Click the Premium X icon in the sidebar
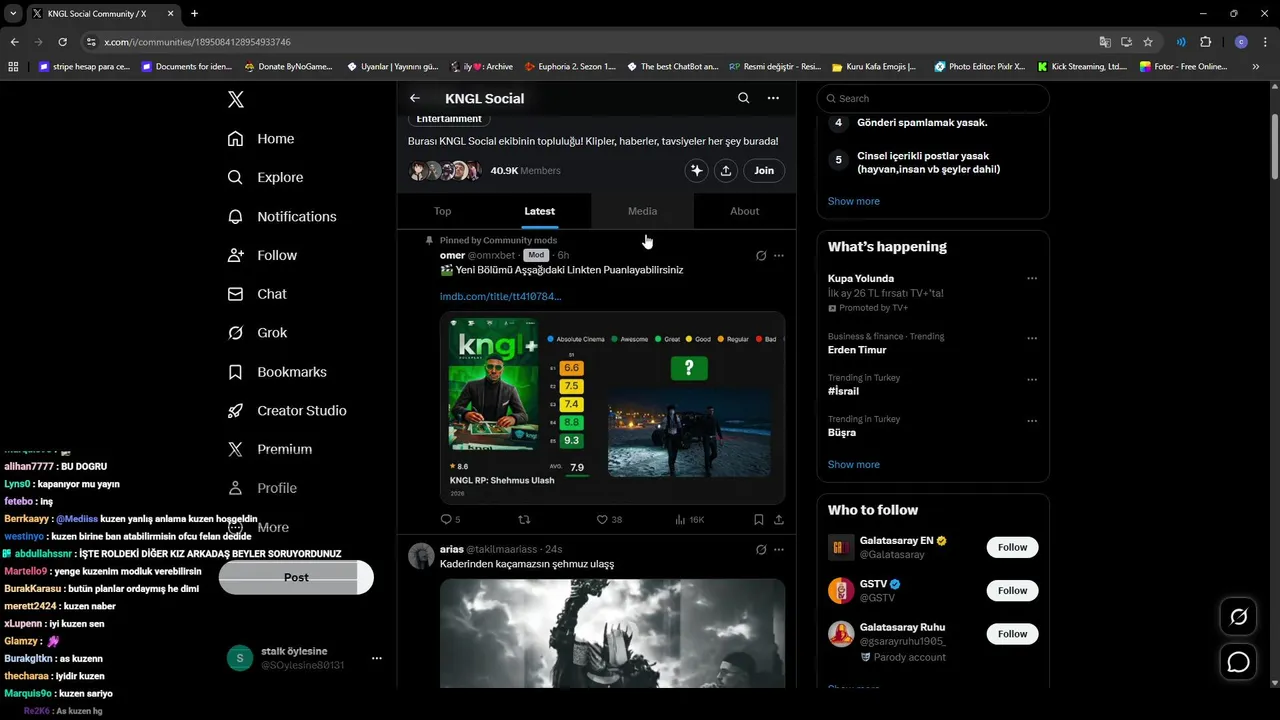The image size is (1280, 720). pos(235,450)
